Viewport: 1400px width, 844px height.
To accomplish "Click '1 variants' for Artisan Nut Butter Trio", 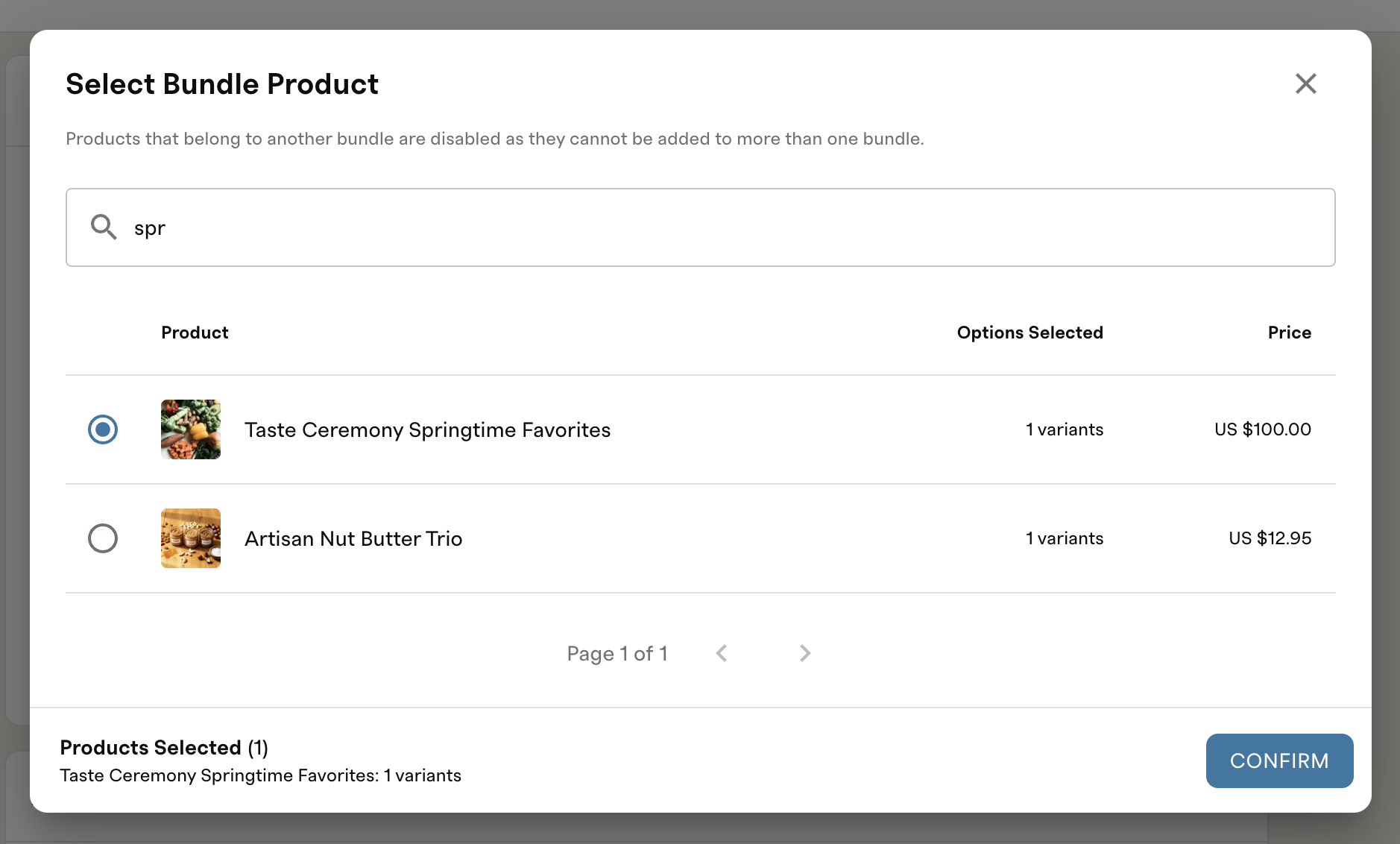I will (x=1064, y=538).
